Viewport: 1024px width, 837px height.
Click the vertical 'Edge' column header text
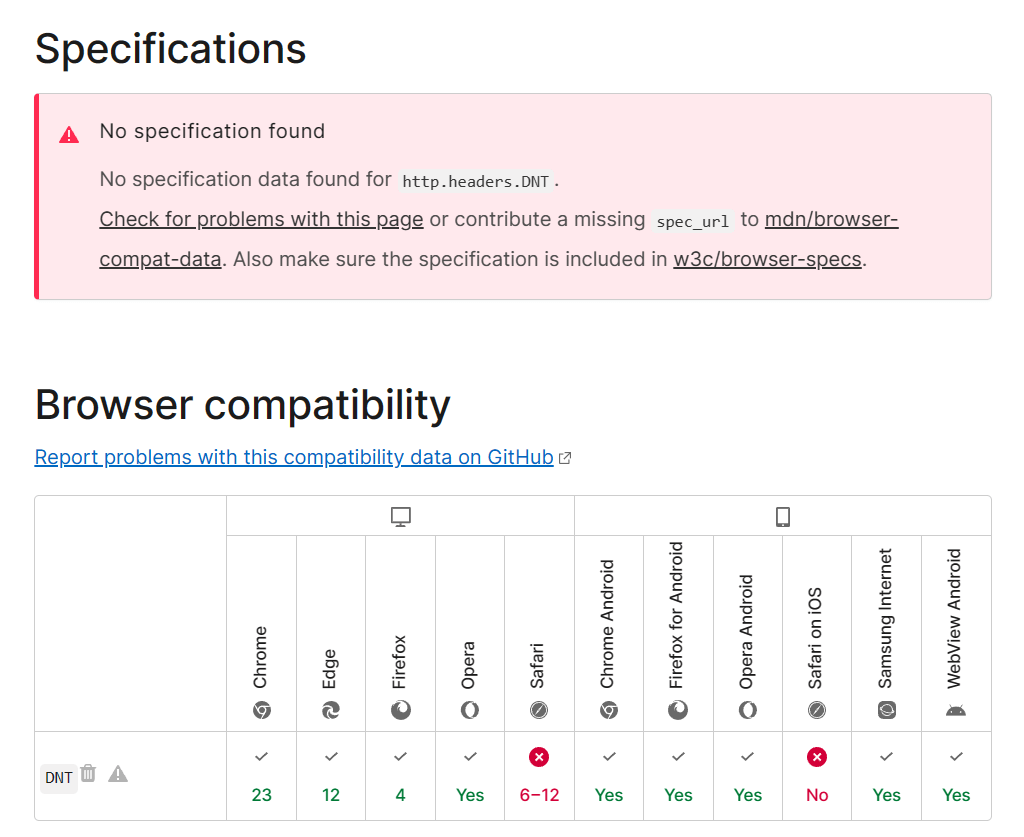tap(330, 669)
